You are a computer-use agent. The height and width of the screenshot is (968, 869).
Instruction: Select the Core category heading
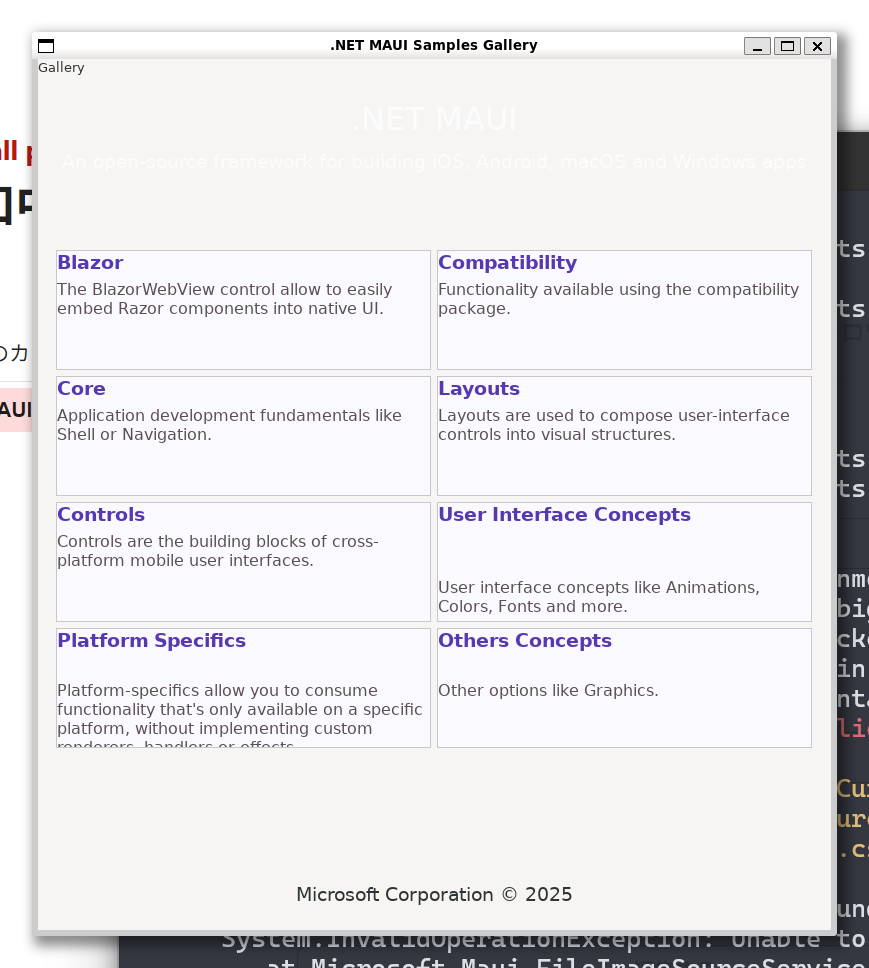(81, 388)
